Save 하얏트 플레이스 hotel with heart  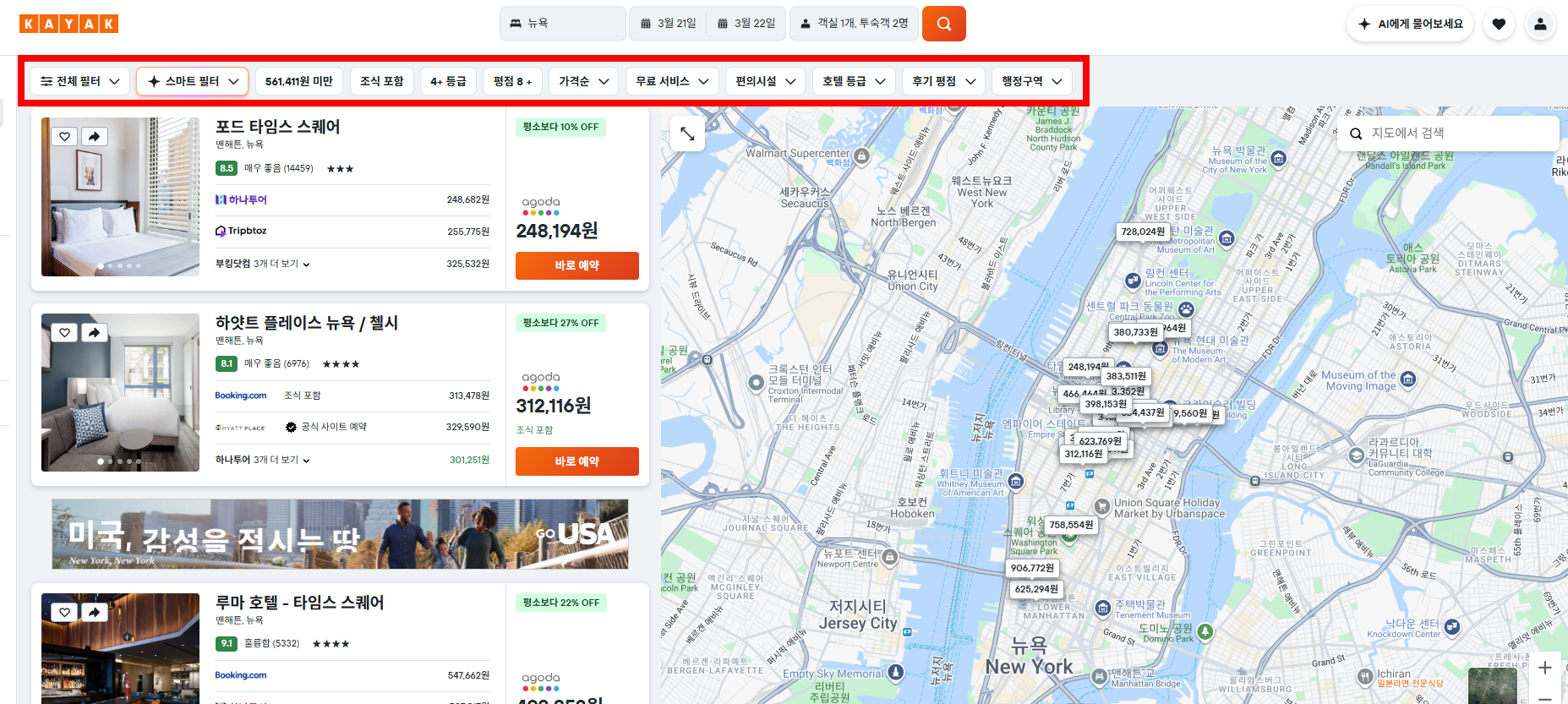pyautogui.click(x=65, y=333)
